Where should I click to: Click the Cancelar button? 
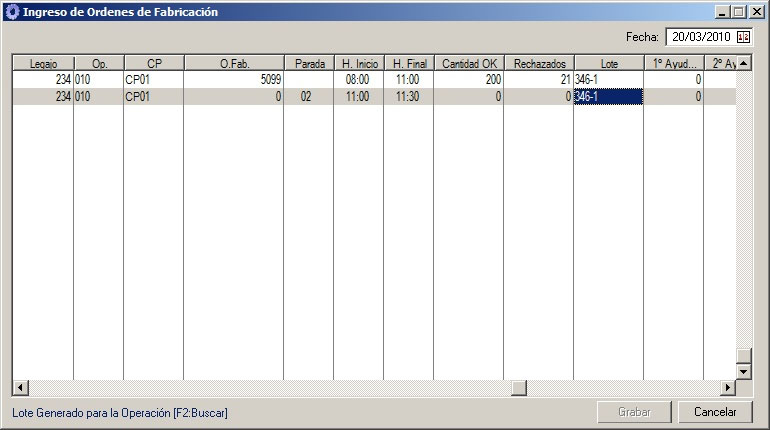pyautogui.click(x=714, y=412)
